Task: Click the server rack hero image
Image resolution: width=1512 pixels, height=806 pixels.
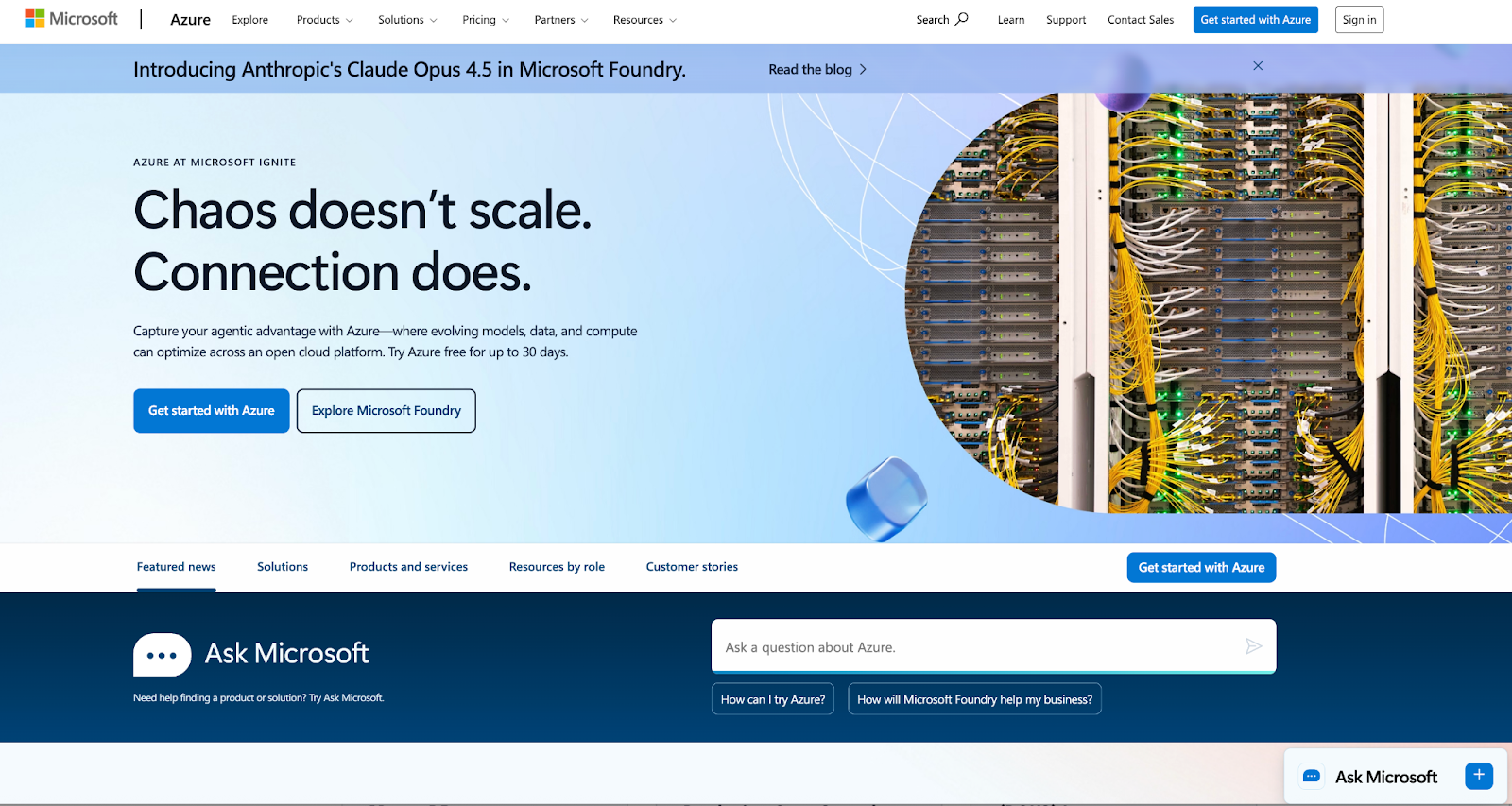Action: 1210,302
